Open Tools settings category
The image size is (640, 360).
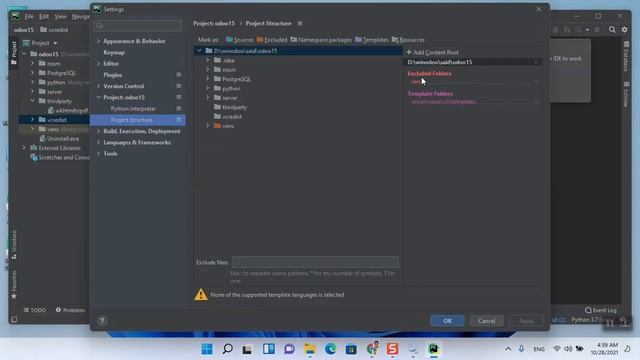110,153
